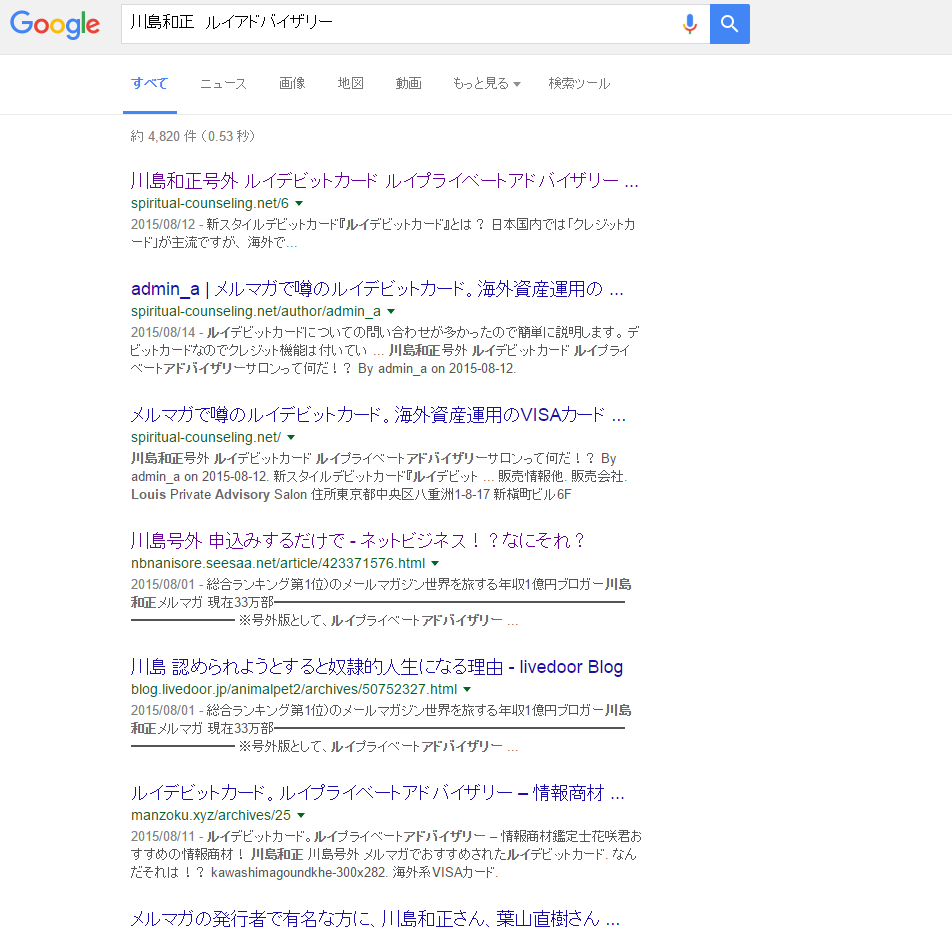This screenshot has height=930, width=952.
Task: Open the 画像 results tab
Action: click(292, 83)
